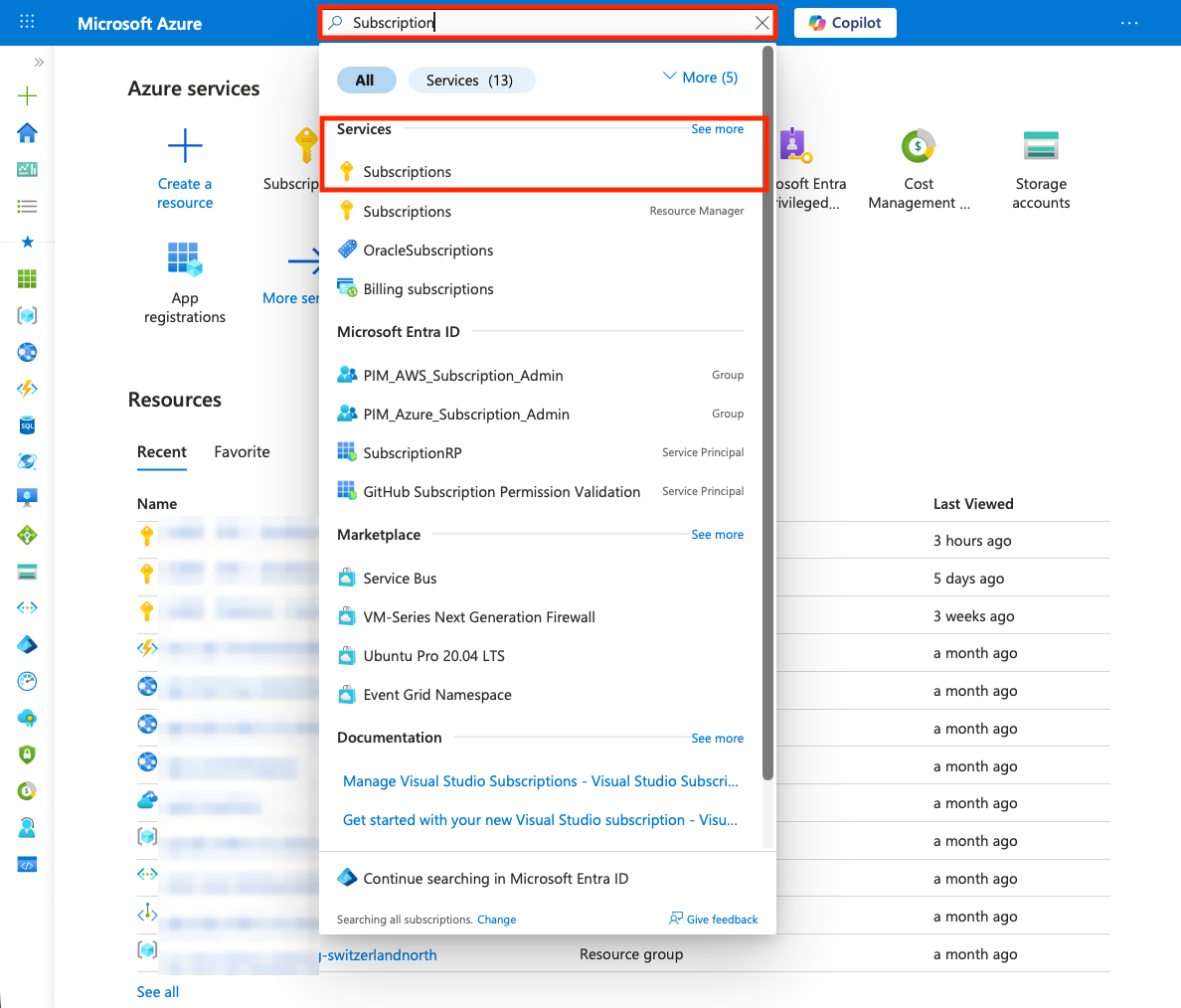This screenshot has height=1008, width=1181.
Task: Open the top-right ellipsis menu
Action: pos(1129,23)
